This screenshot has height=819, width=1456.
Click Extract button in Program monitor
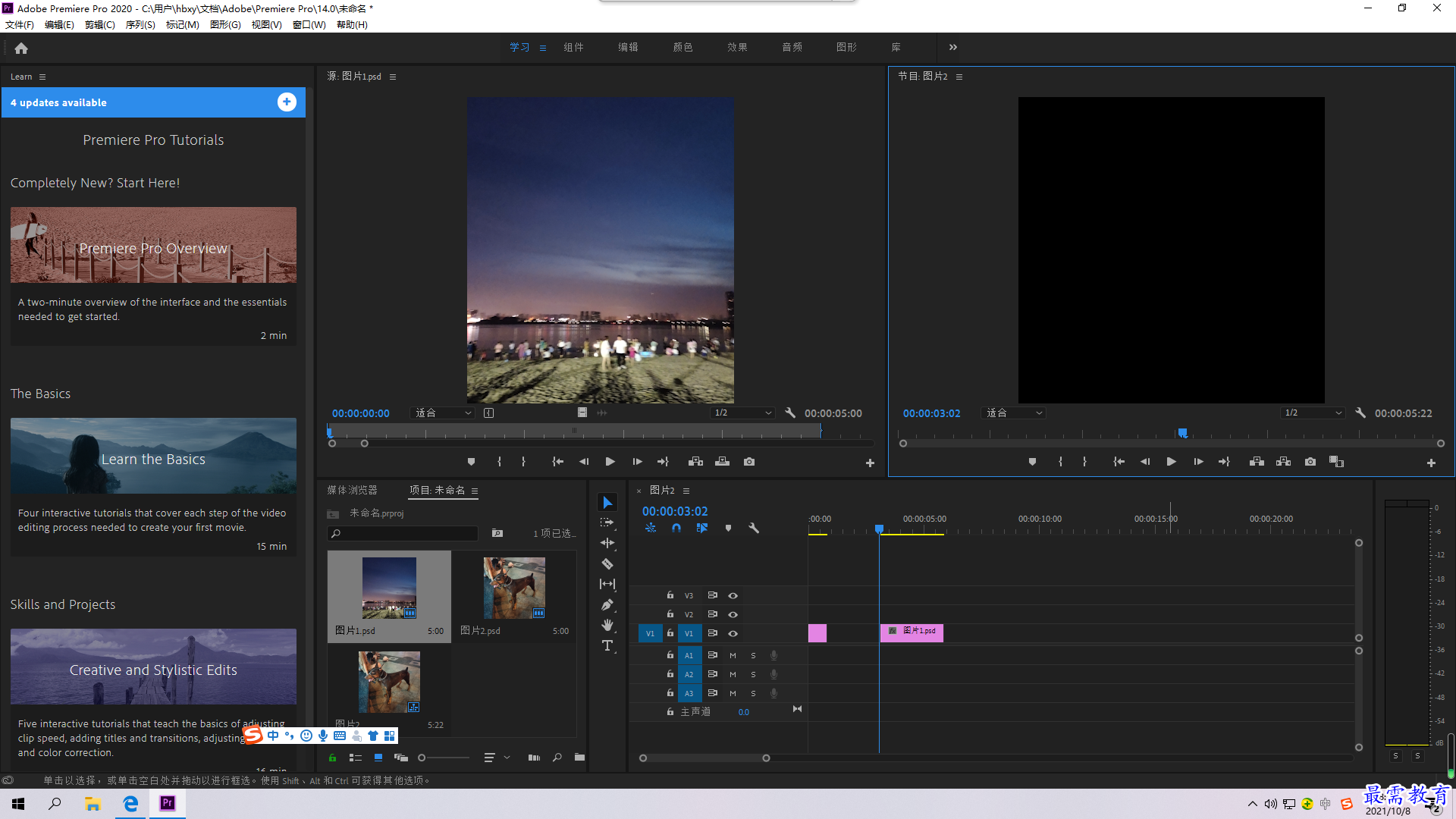click(x=1283, y=462)
